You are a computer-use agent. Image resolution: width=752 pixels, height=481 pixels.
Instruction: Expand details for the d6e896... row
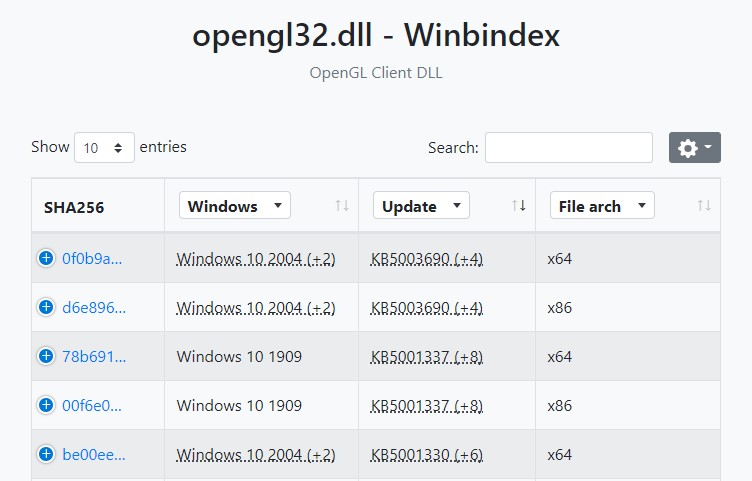click(x=46, y=307)
